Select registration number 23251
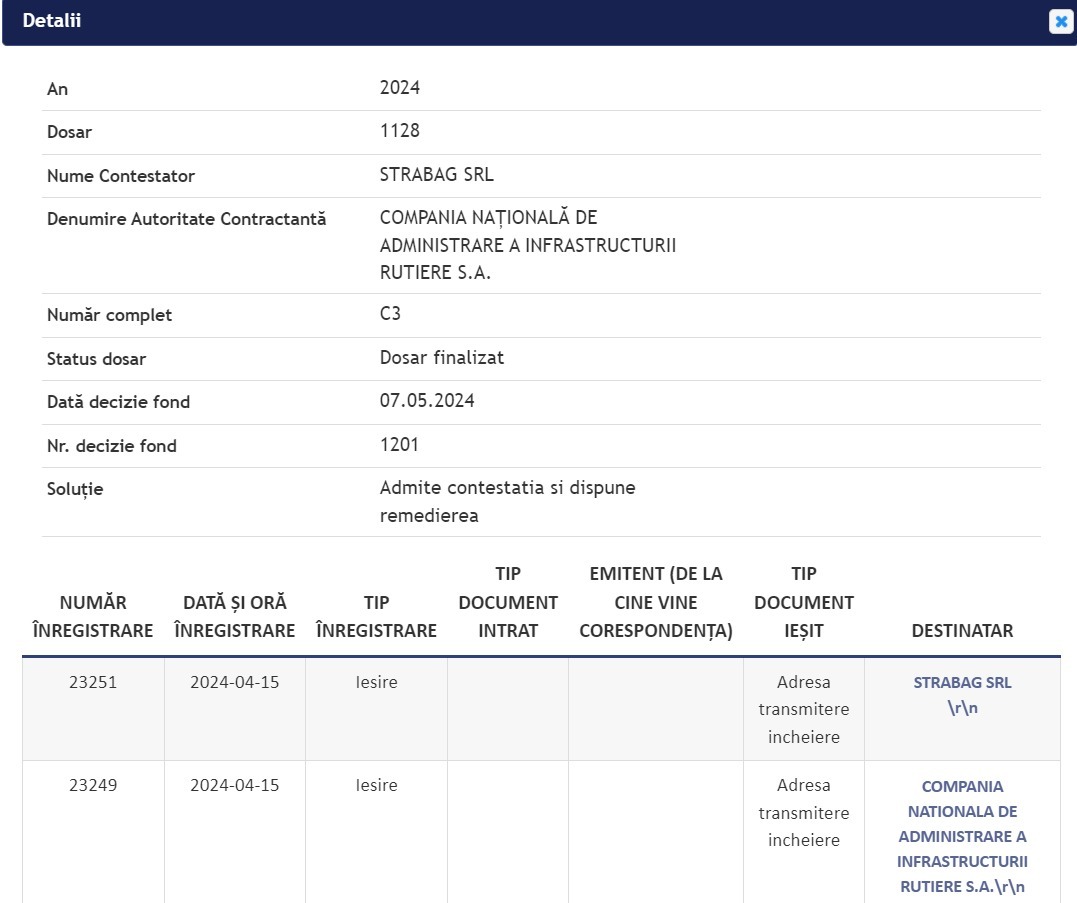This screenshot has height=903, width=1077. [x=93, y=682]
